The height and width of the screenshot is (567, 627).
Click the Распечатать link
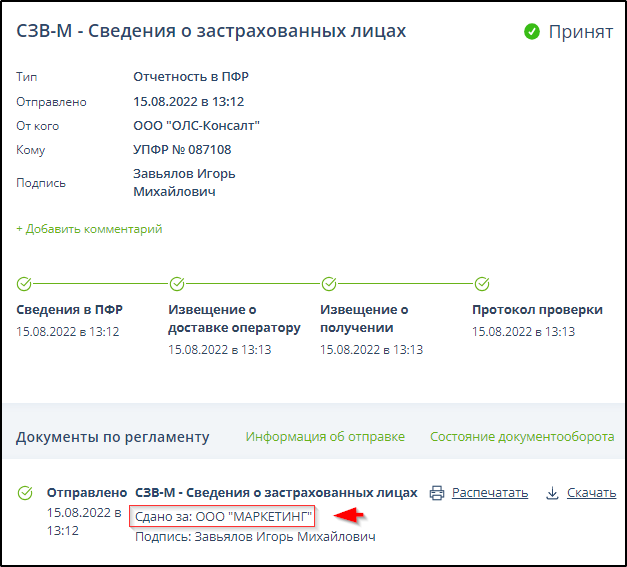489,493
